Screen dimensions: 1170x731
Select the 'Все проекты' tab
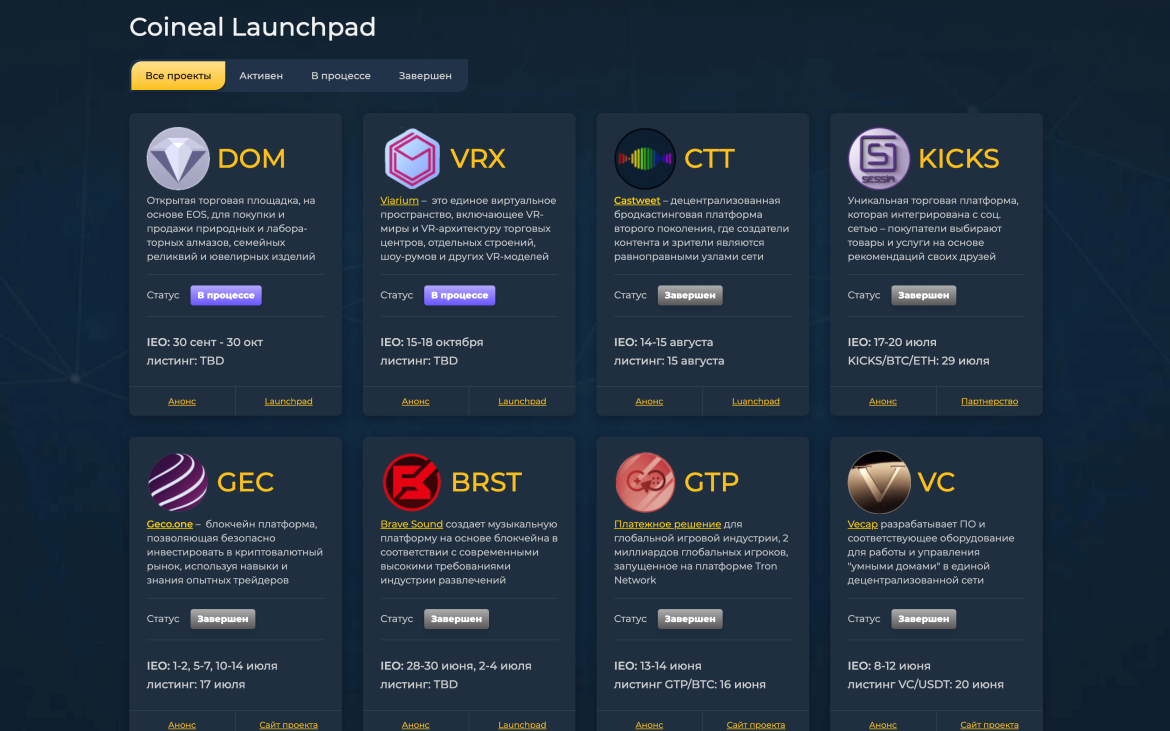(x=178, y=75)
